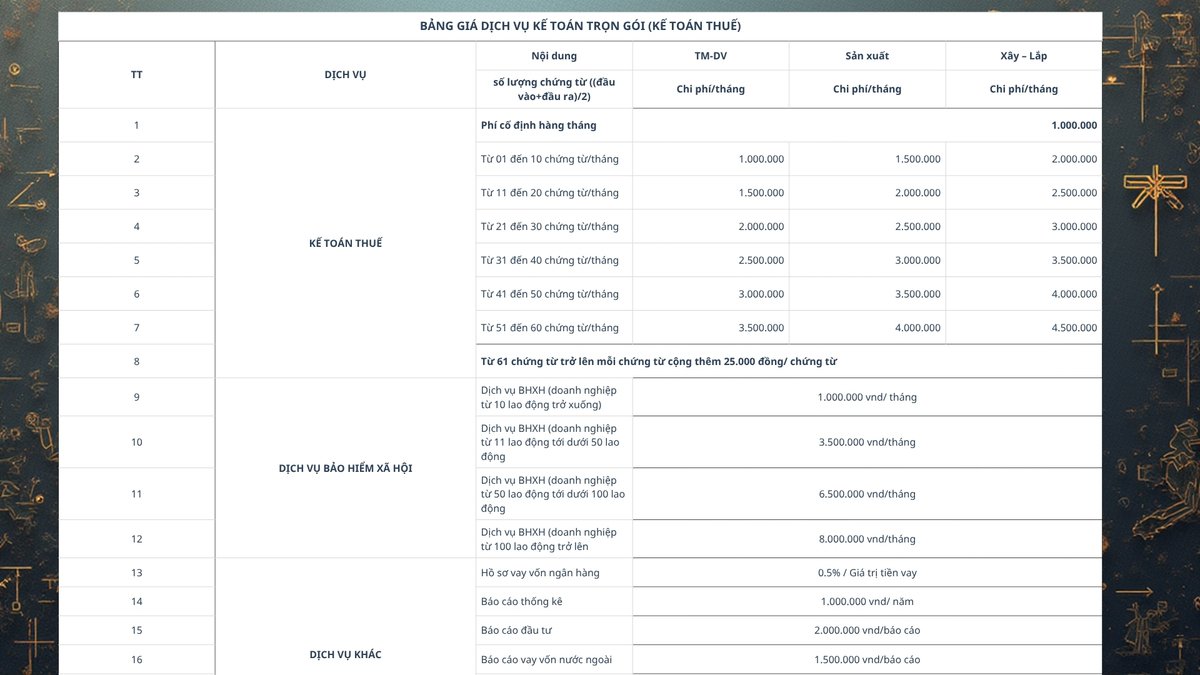1200x675 pixels.
Task: Select the "TT" column header
Action: coord(136,75)
